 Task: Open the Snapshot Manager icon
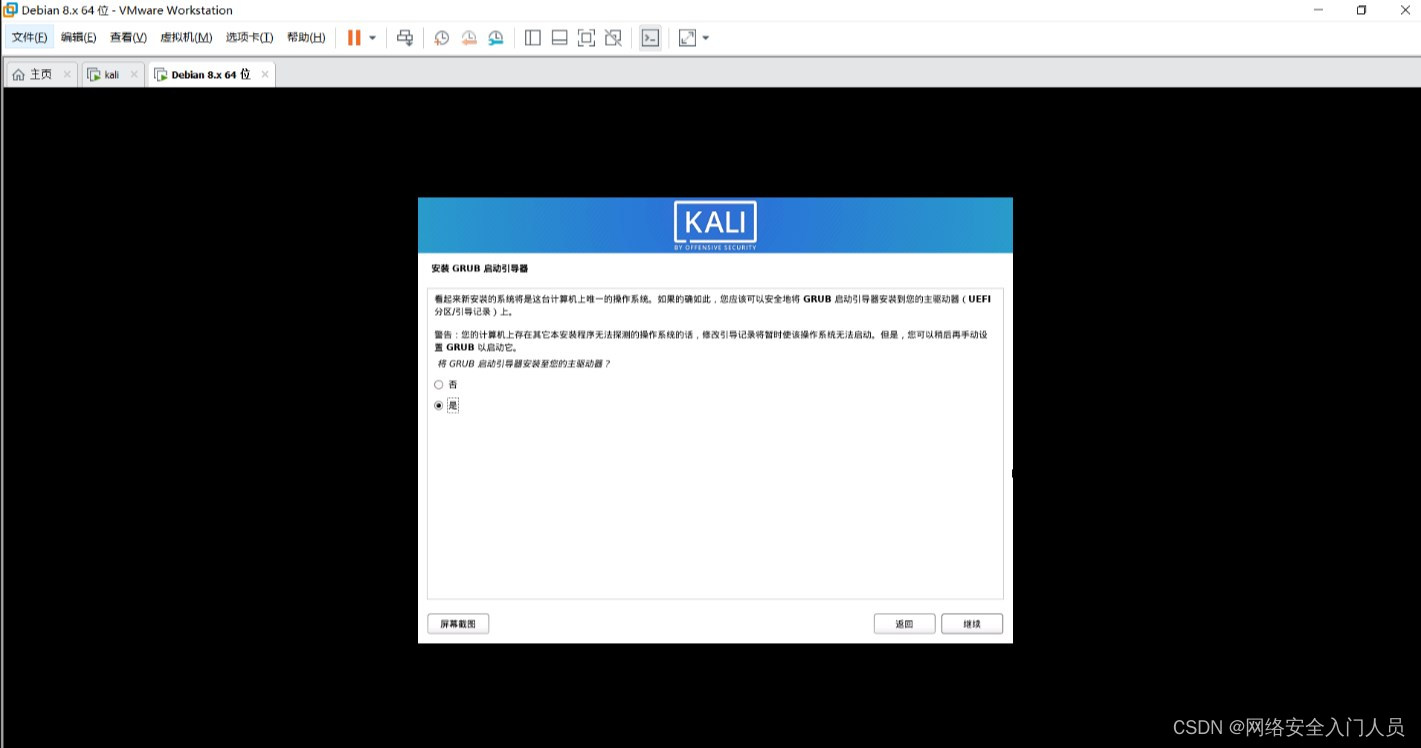coord(494,37)
